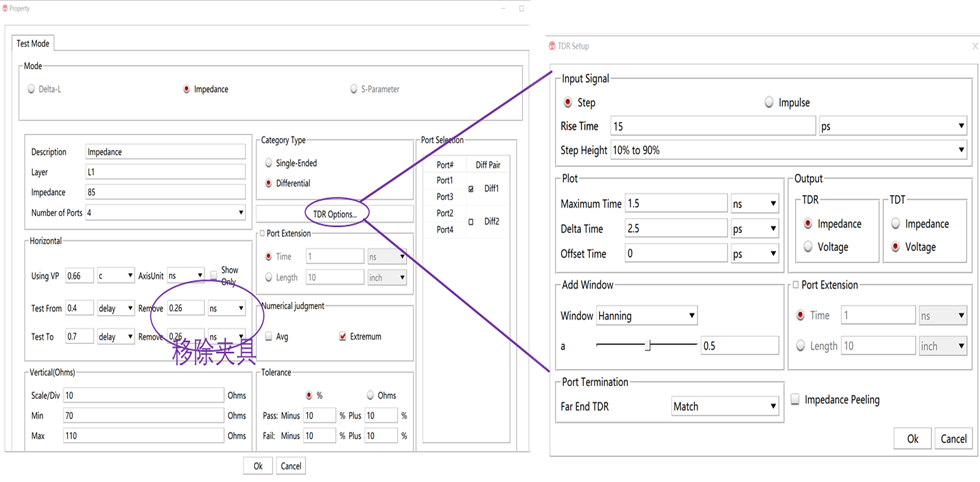Choose Differential category type
Viewport: 980px width, 482px height.
pos(269,183)
